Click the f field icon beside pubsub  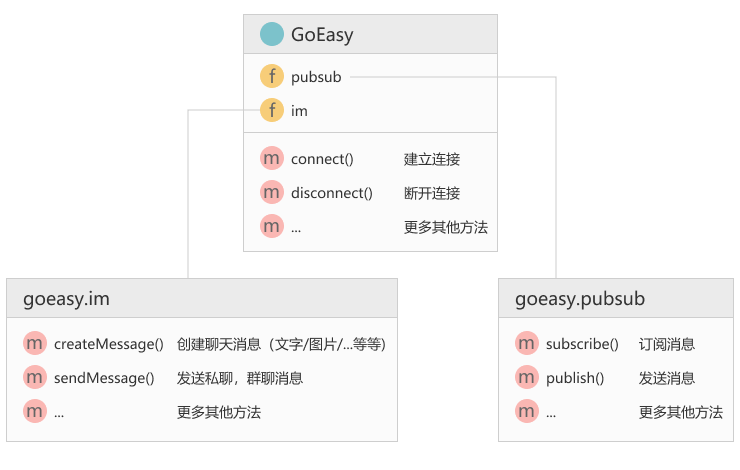tap(272, 76)
